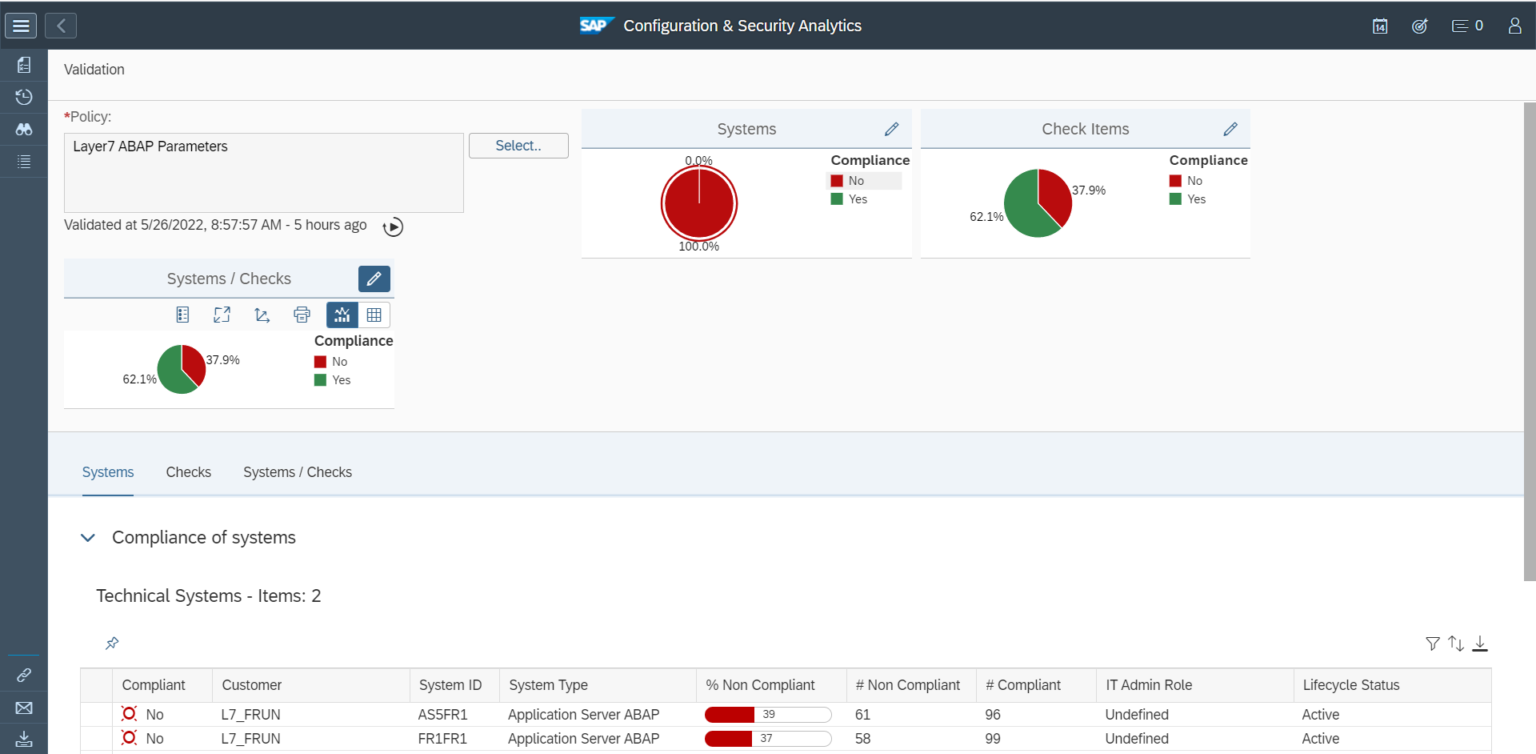
Task: Edit the Check Items chart via pencil icon
Action: (x=1230, y=129)
